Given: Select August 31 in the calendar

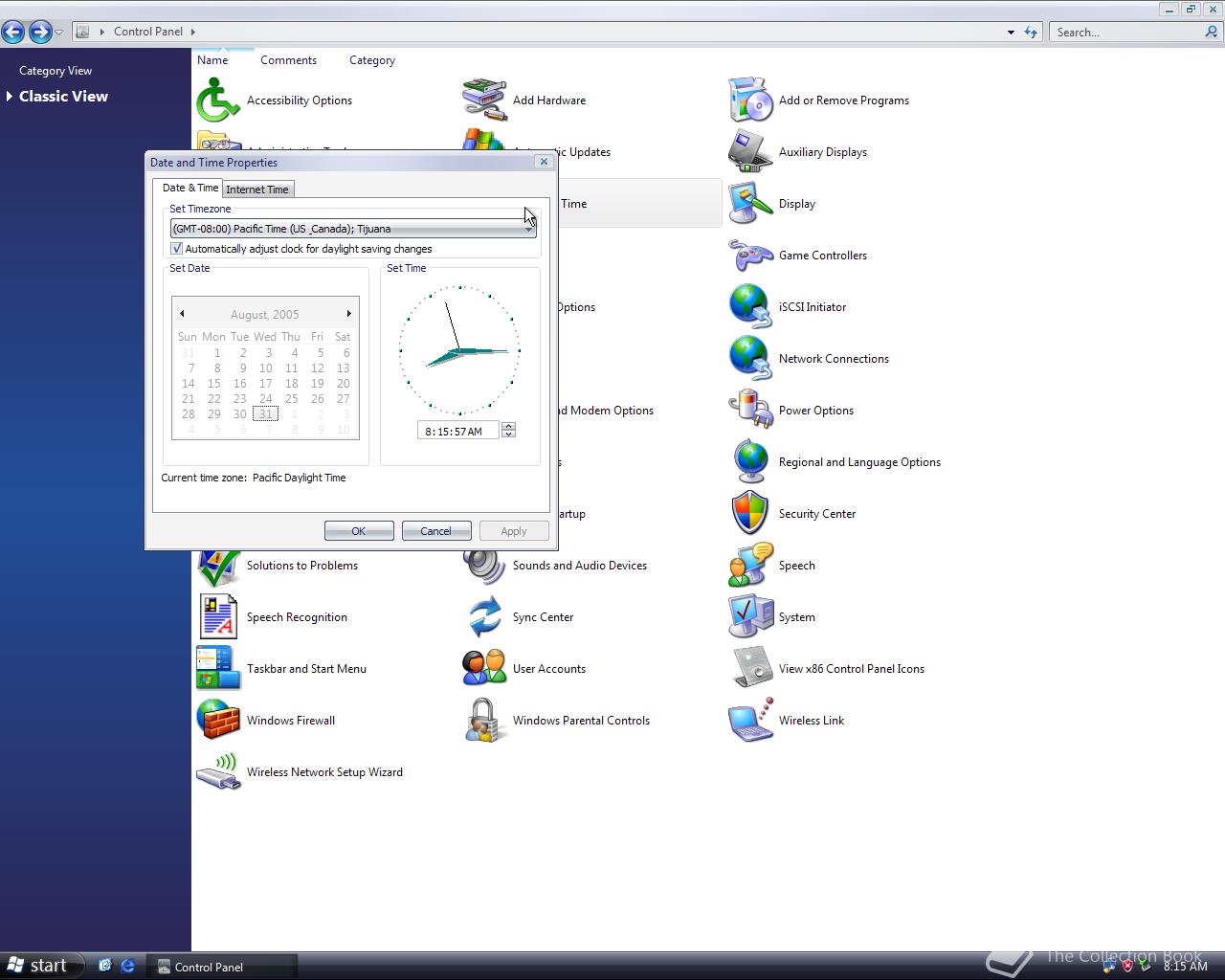Looking at the screenshot, I should (266, 414).
